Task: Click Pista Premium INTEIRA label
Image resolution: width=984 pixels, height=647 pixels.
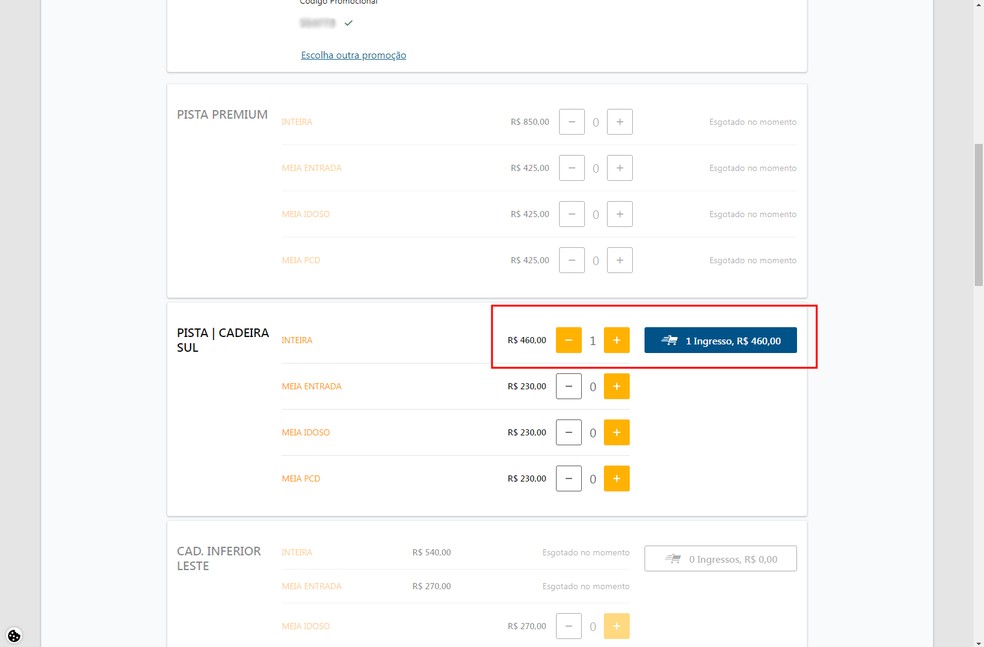Action: point(297,122)
